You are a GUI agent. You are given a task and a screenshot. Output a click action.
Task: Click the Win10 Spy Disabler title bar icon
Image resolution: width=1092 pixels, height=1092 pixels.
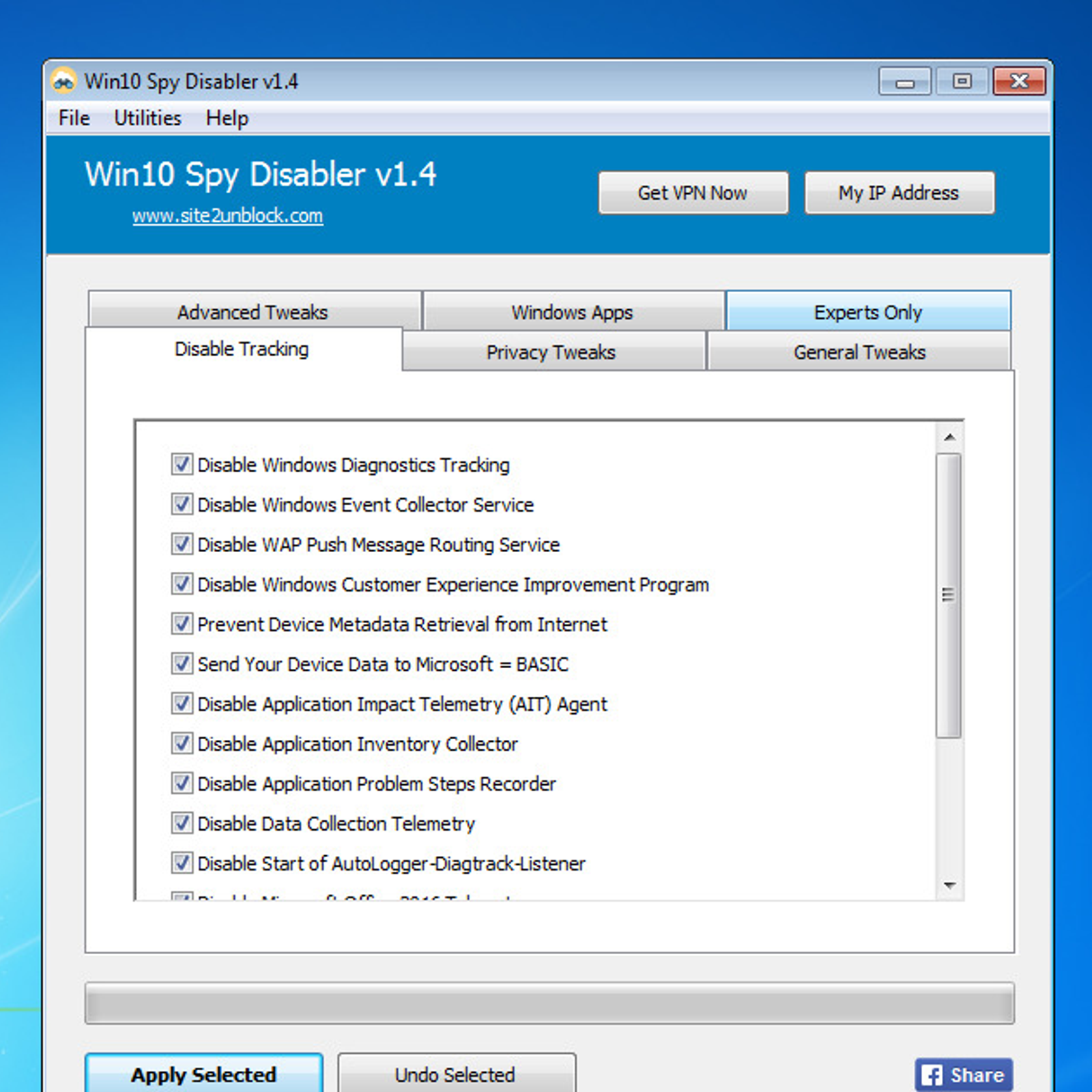click(63, 81)
